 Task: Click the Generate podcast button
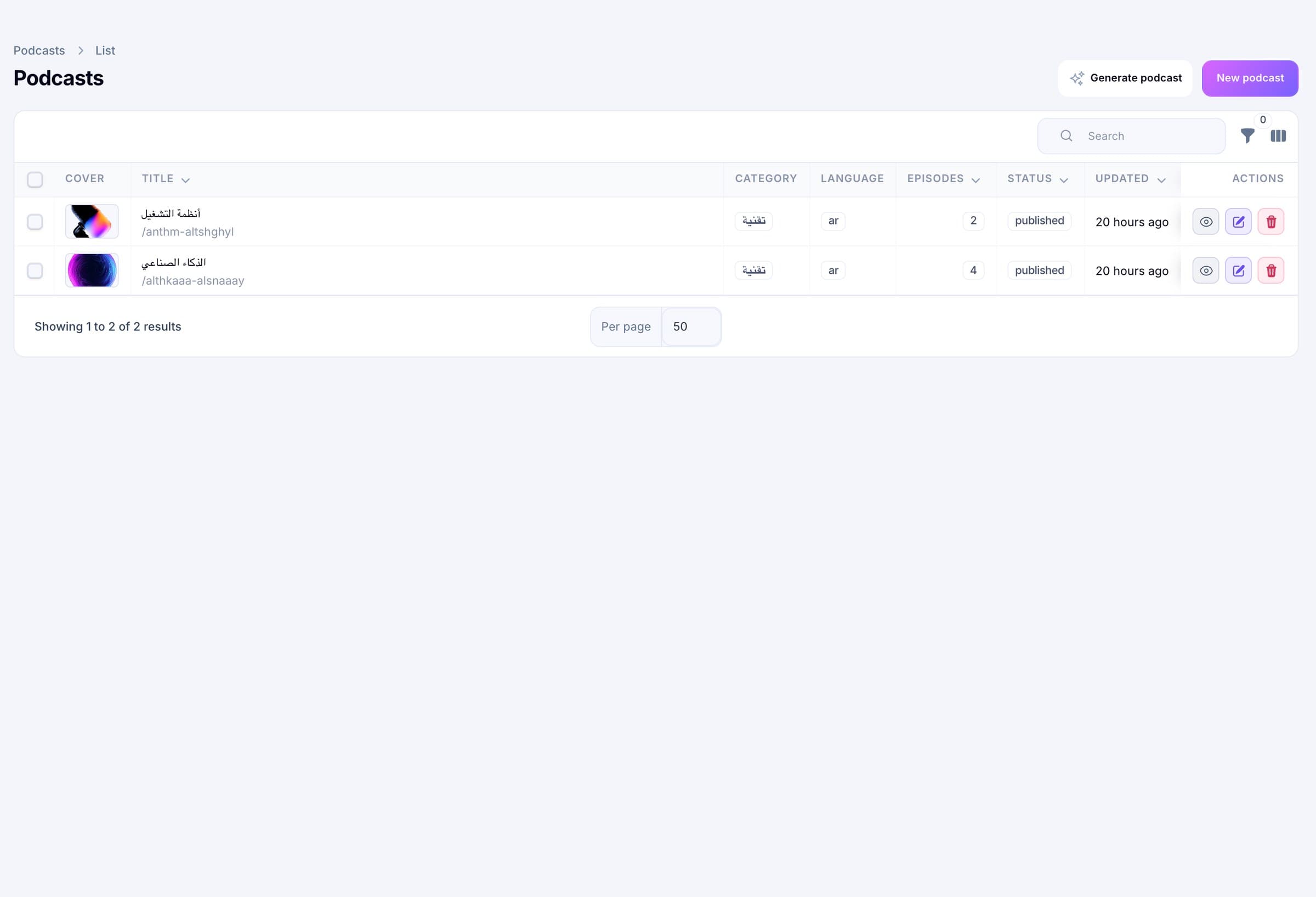pos(1125,78)
